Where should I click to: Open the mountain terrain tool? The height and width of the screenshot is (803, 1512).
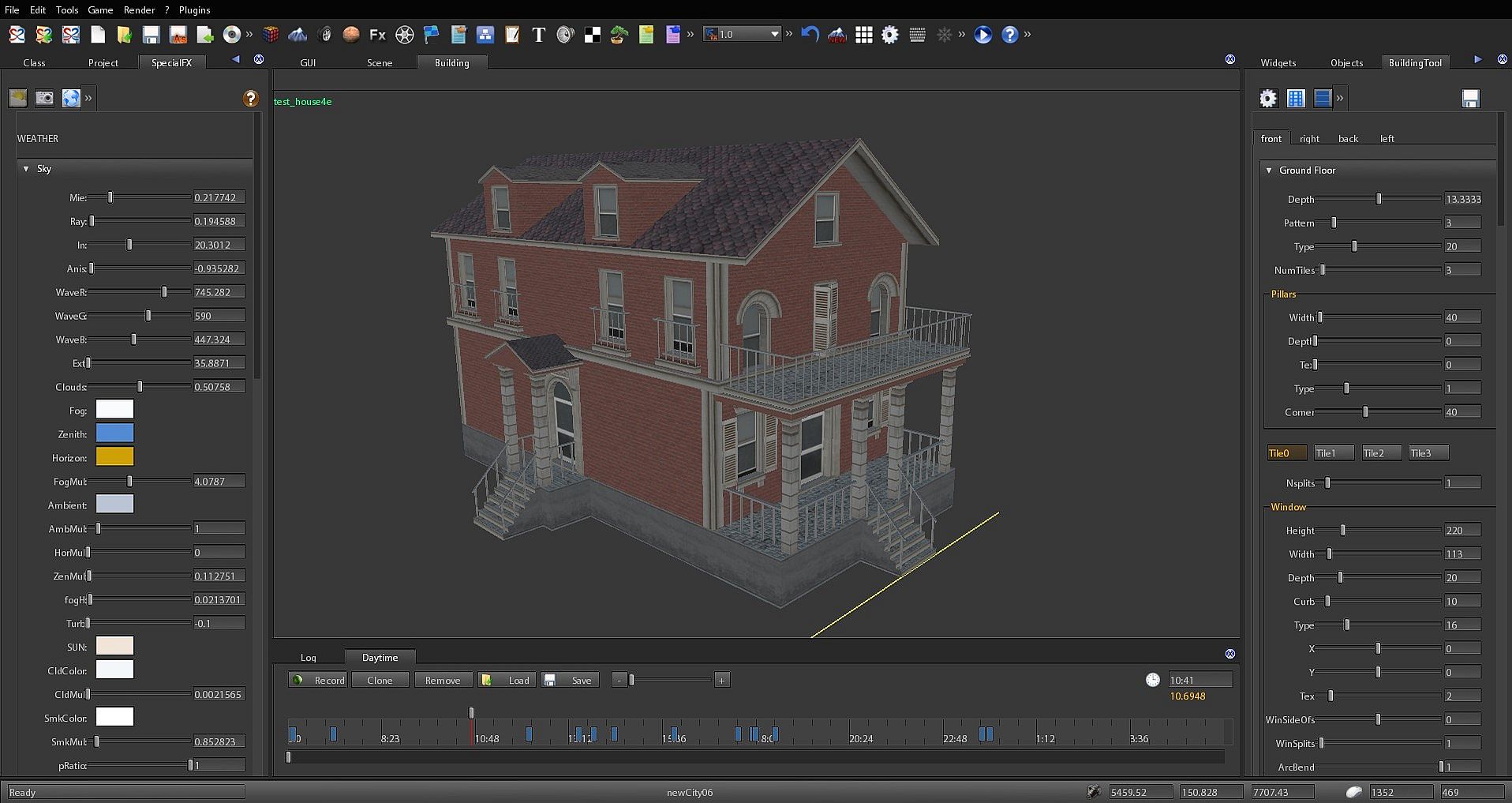[298, 35]
